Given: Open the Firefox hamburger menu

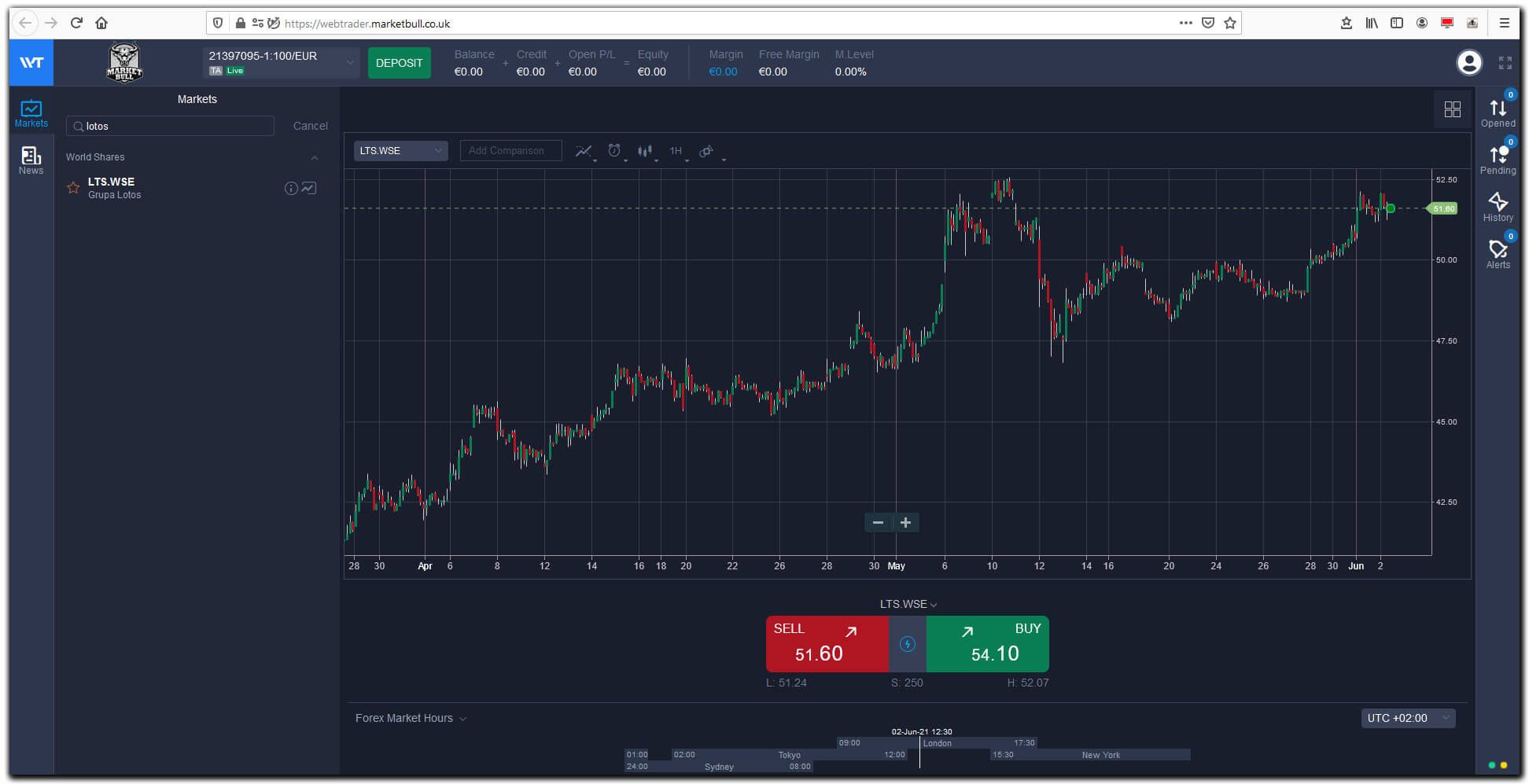Looking at the screenshot, I should click(1504, 23).
